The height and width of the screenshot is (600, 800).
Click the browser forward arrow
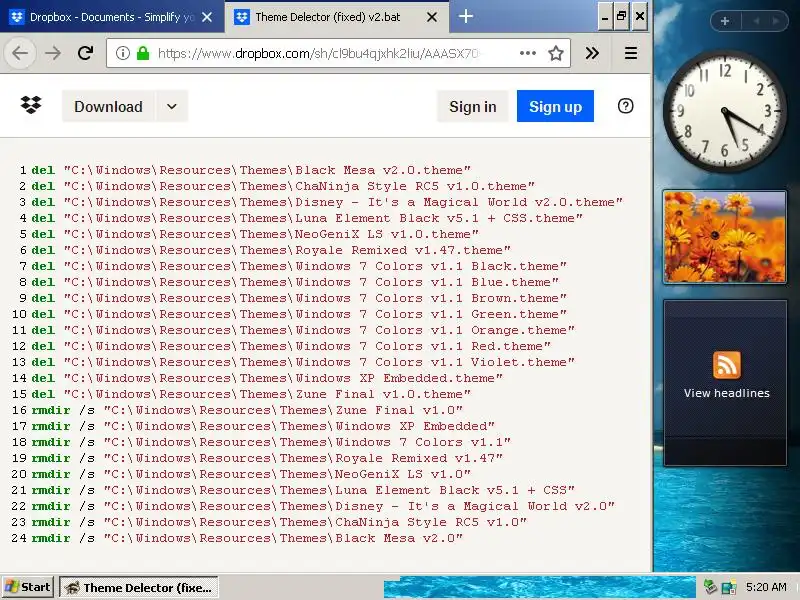[53, 53]
